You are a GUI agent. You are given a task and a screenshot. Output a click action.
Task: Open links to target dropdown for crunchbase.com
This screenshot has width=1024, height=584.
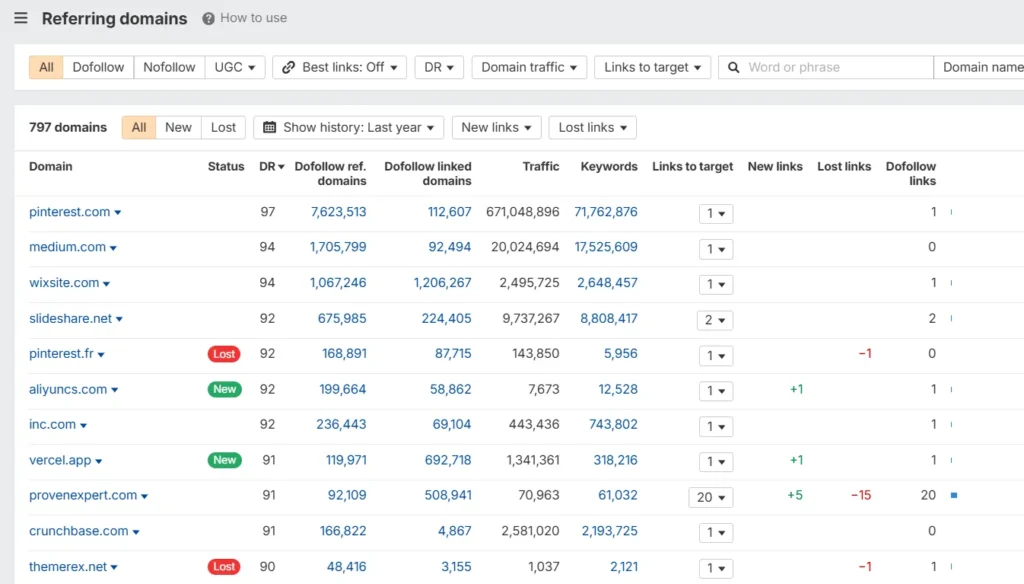click(716, 532)
